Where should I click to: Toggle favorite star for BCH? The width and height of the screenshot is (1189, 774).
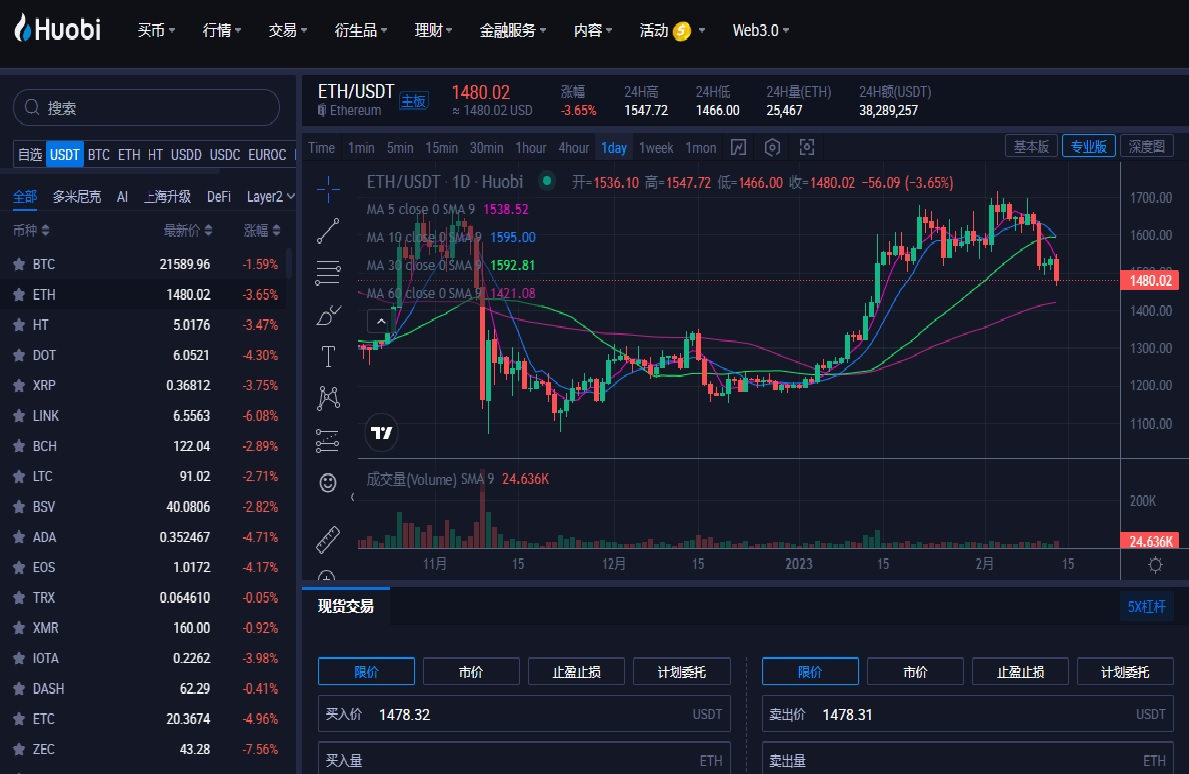(x=19, y=446)
